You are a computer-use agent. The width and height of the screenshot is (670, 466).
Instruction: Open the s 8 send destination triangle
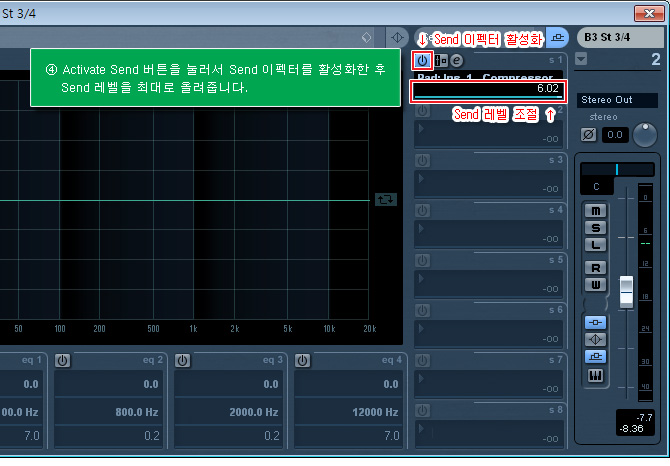coord(421,428)
